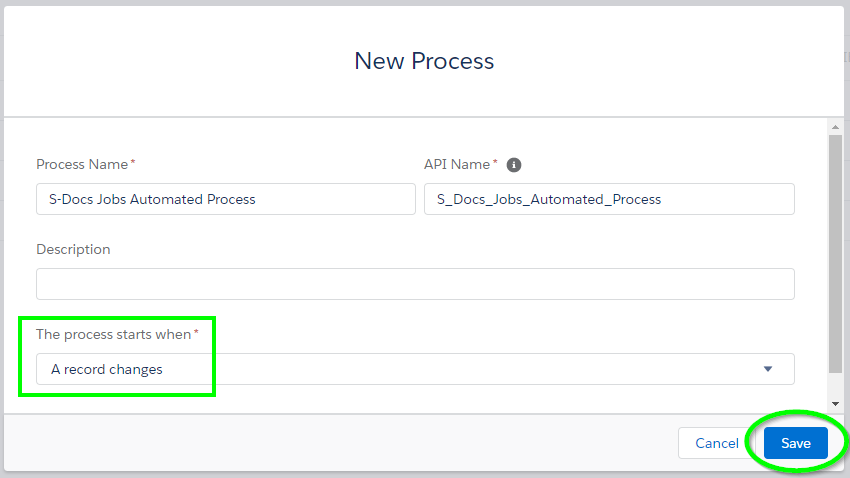Click the info icon beside API Name
The width and height of the screenshot is (850, 478).
coord(513,165)
